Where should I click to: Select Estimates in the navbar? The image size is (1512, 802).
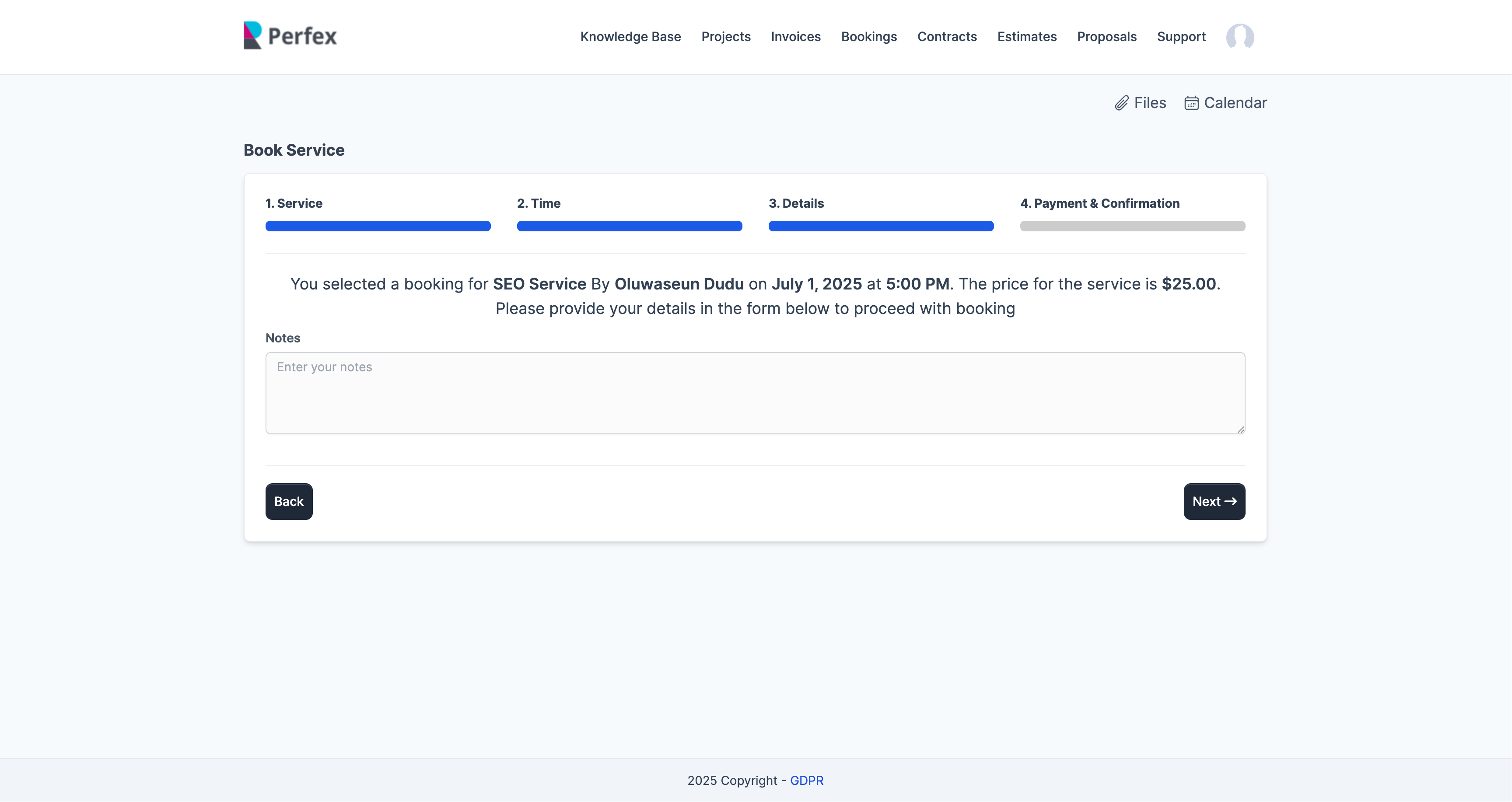coord(1026,36)
